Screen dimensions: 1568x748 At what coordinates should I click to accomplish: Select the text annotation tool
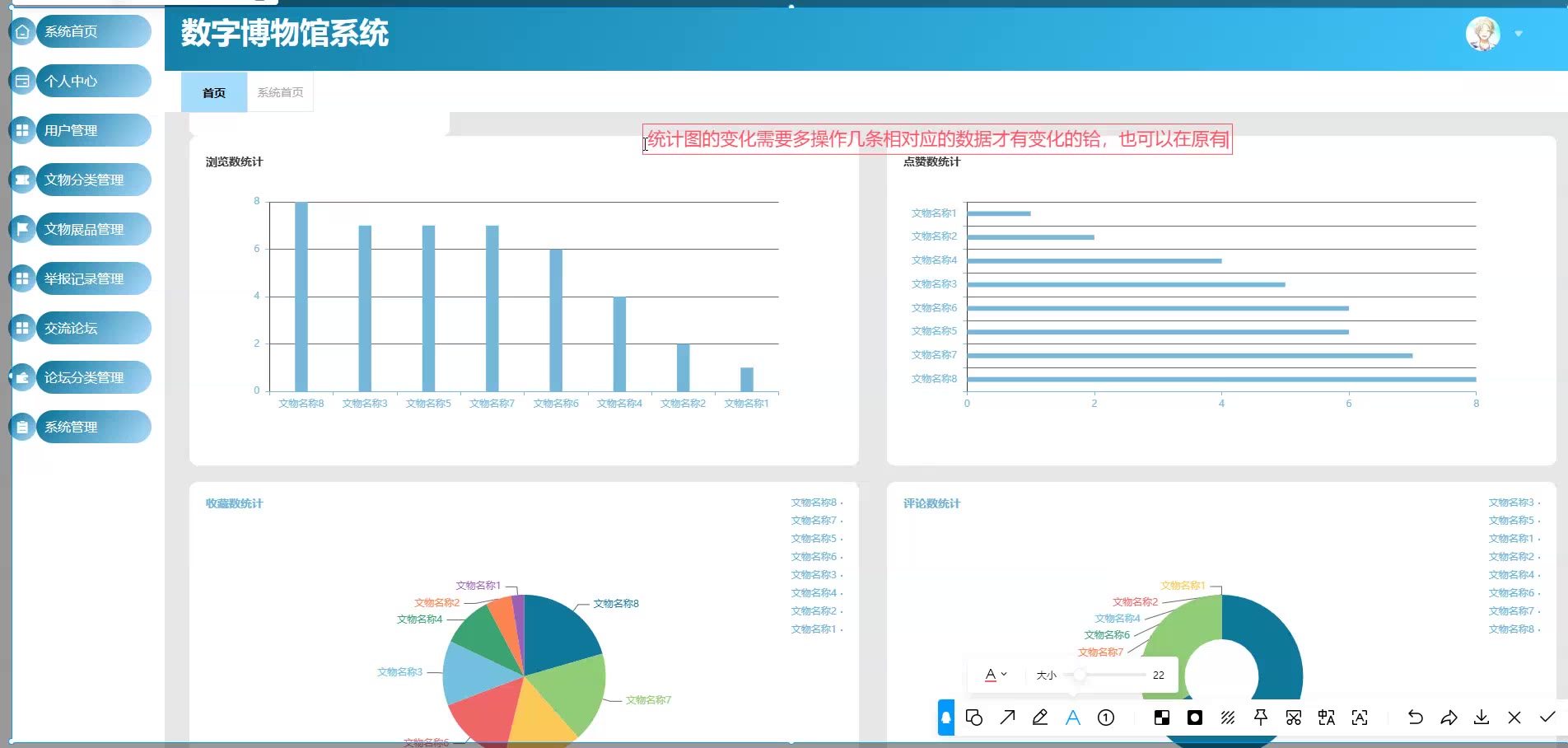coord(1073,718)
